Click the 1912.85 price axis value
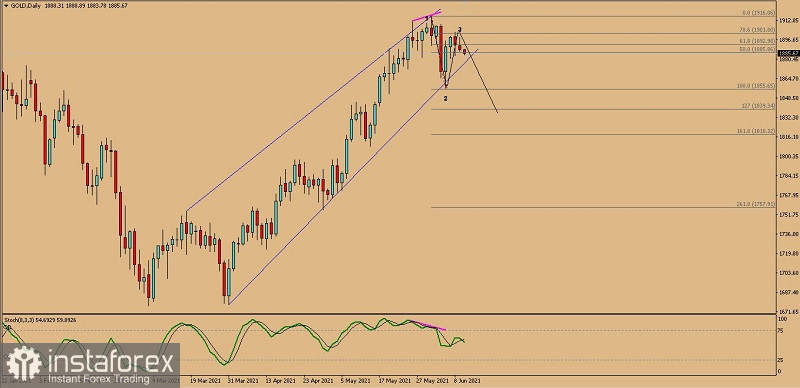Image resolution: width=800 pixels, height=388 pixels. 788,20
